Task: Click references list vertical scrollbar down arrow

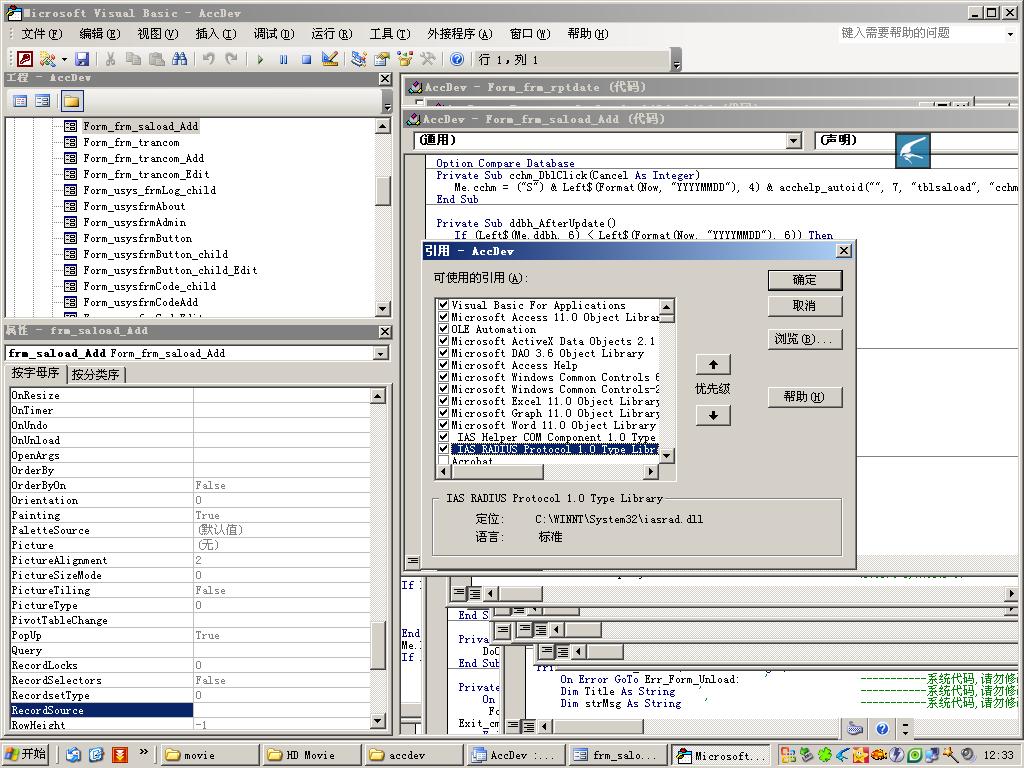Action: click(x=667, y=456)
